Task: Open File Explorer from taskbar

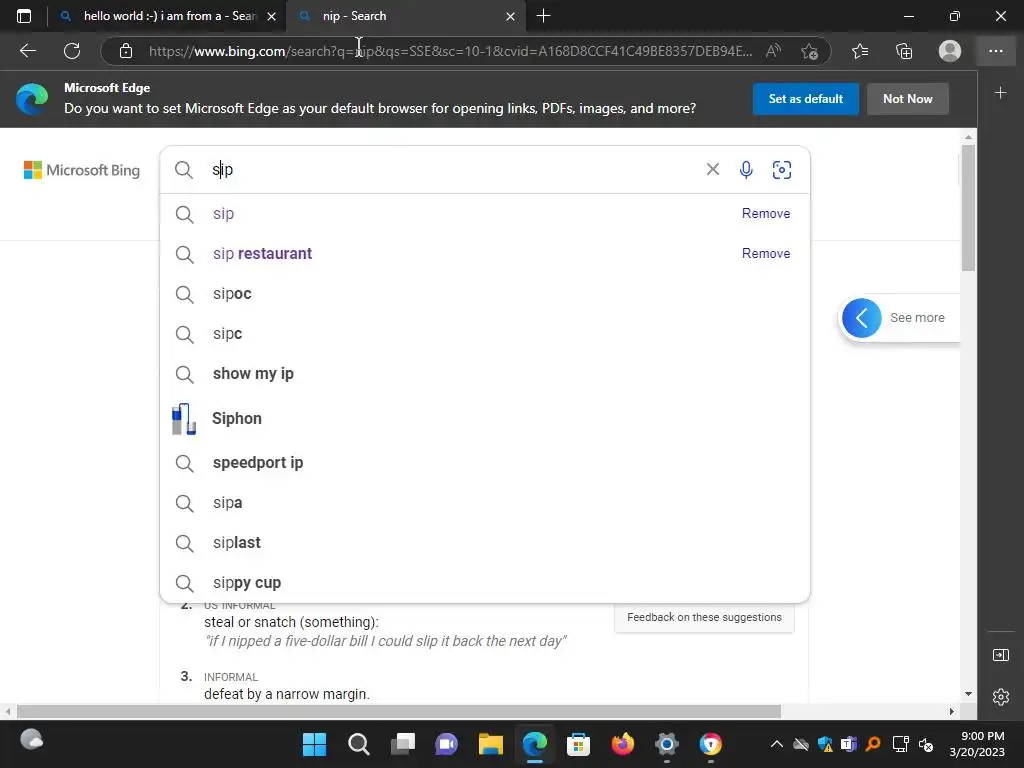Action: pos(490,744)
